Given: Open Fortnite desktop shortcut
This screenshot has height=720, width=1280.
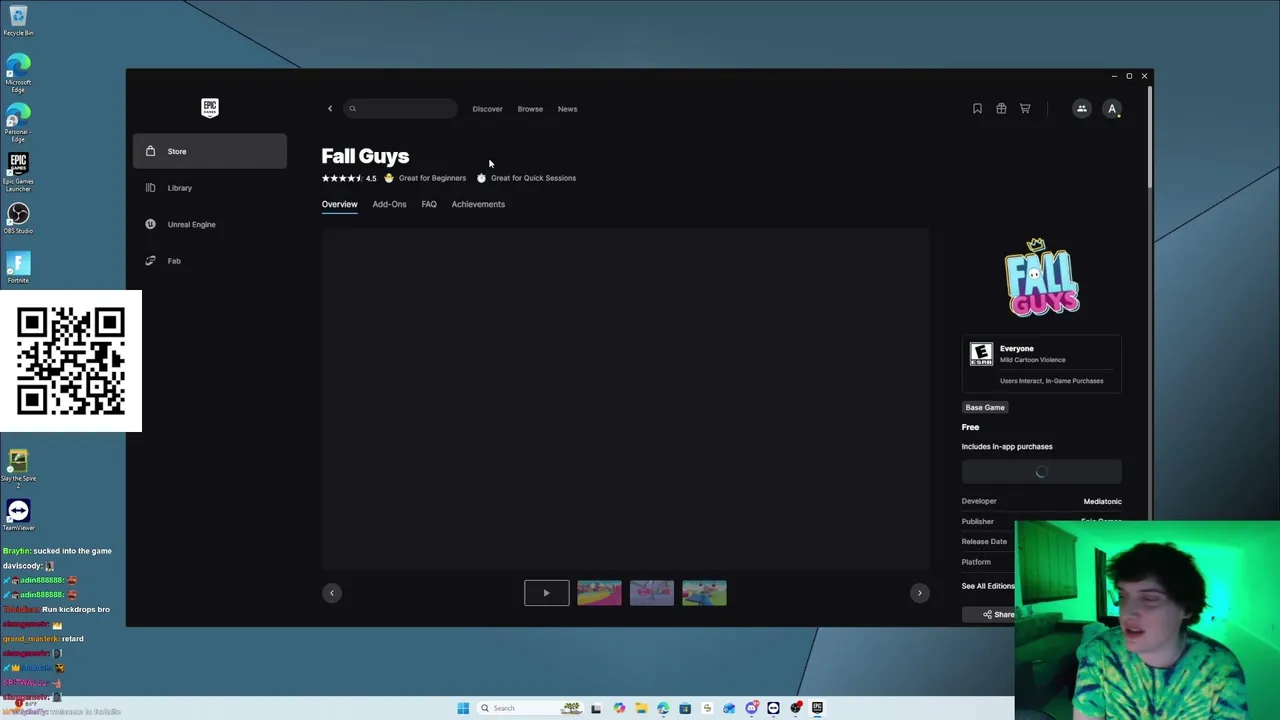Looking at the screenshot, I should pyautogui.click(x=18, y=268).
